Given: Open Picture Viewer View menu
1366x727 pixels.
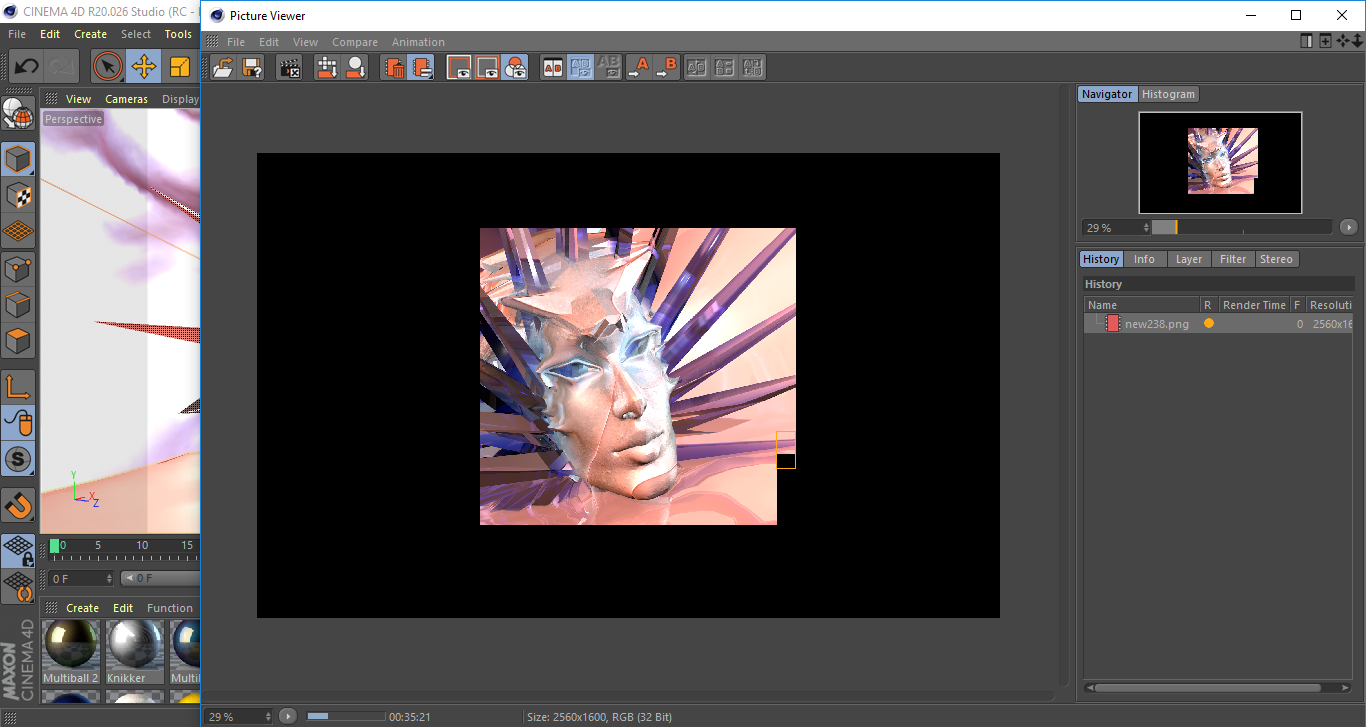Looking at the screenshot, I should tap(305, 42).
